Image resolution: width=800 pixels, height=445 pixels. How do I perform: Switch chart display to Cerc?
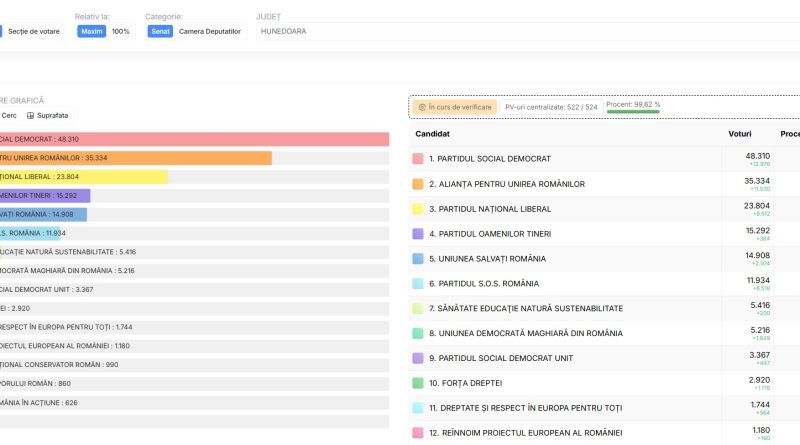pos(8,115)
